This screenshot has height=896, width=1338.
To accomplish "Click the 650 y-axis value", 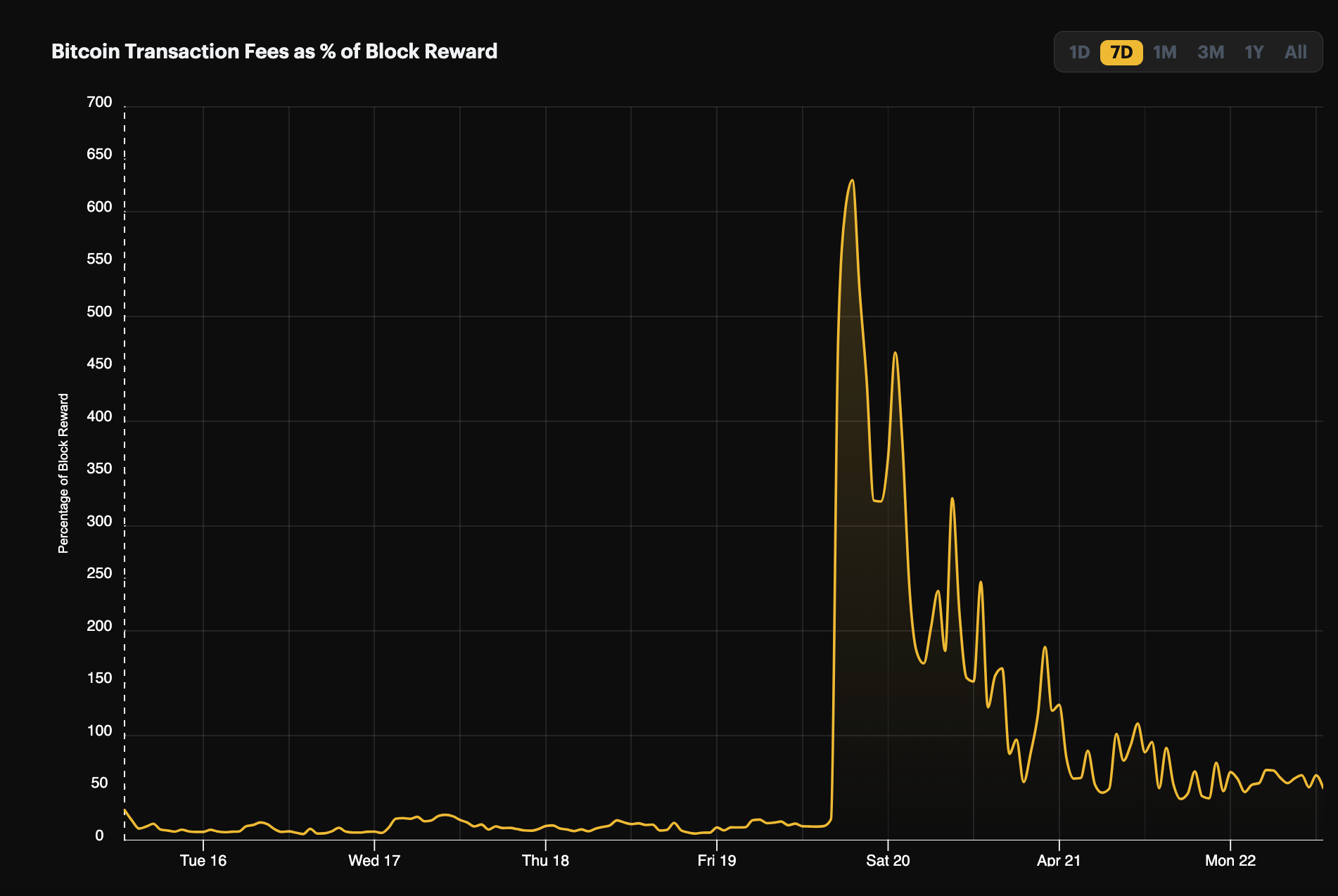I will click(x=99, y=154).
